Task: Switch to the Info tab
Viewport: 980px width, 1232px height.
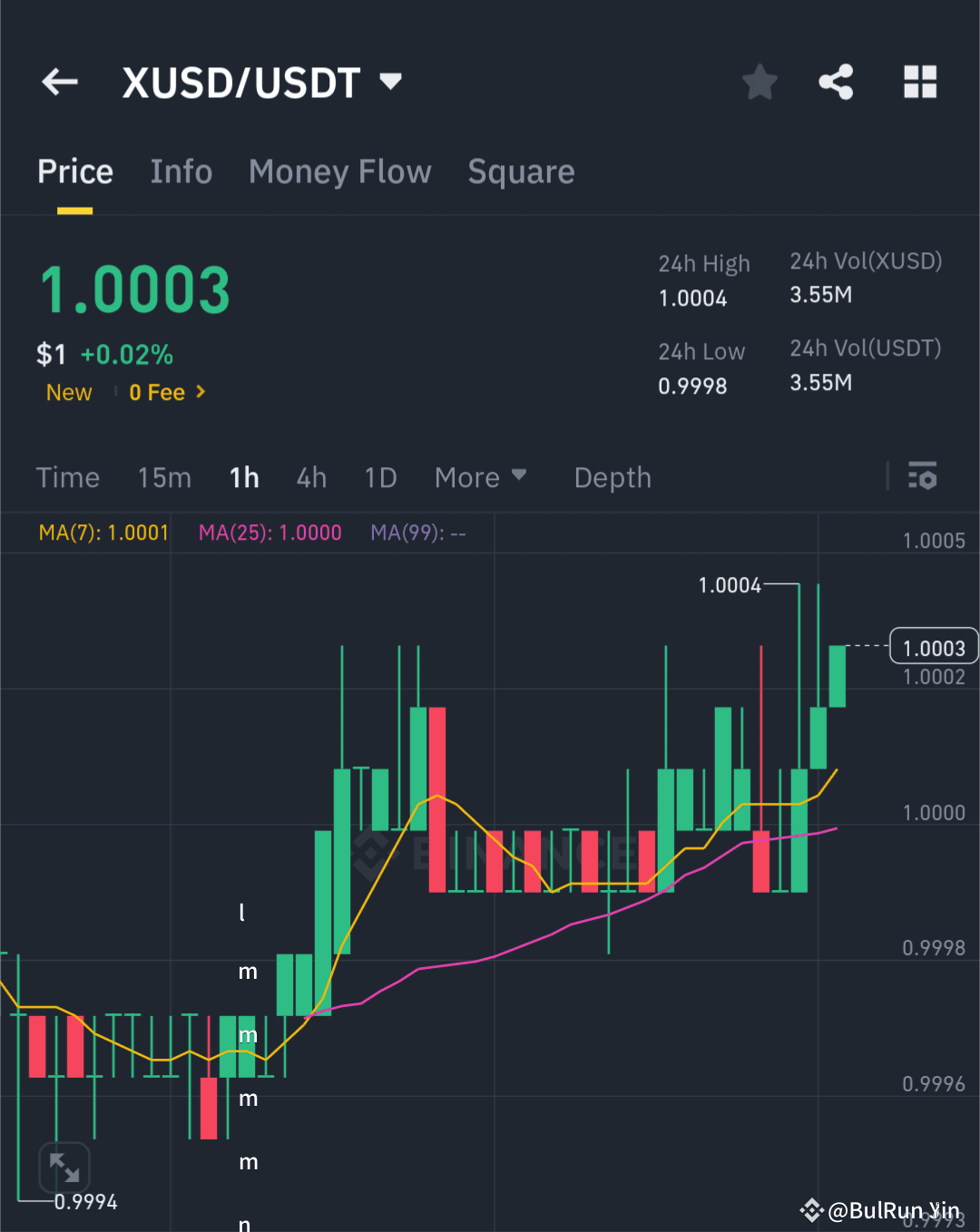Action: [181, 171]
